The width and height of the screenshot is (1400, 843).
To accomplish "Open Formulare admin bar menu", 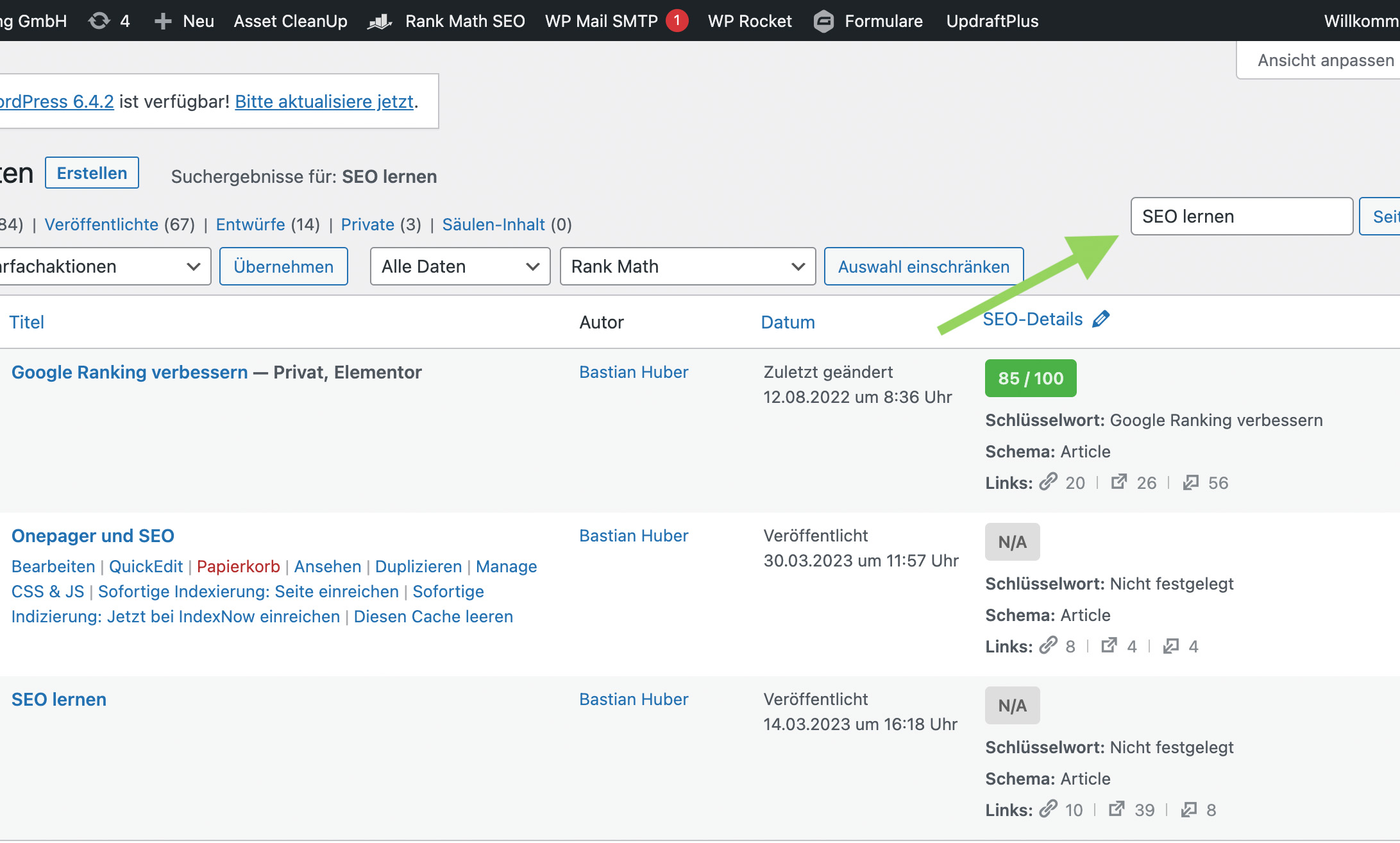I will (x=883, y=21).
